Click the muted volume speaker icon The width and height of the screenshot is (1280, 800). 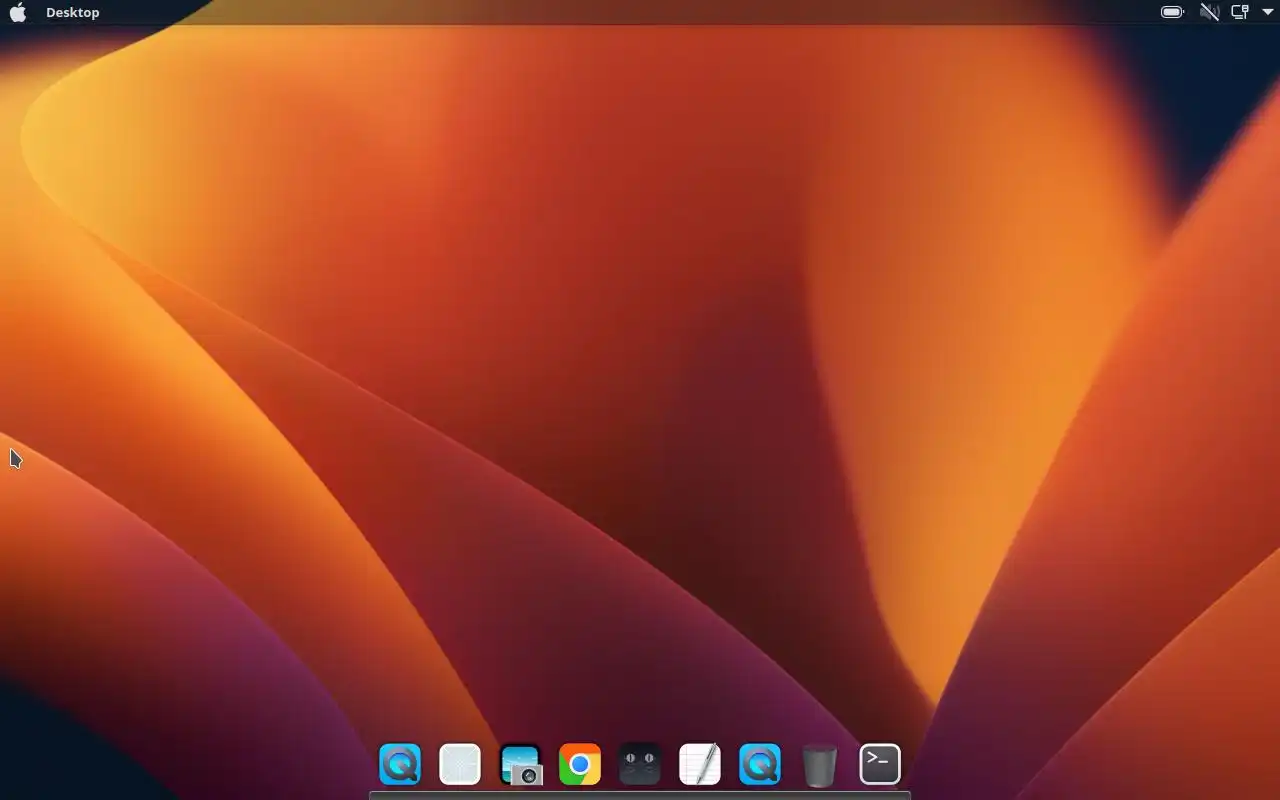pyautogui.click(x=1209, y=12)
